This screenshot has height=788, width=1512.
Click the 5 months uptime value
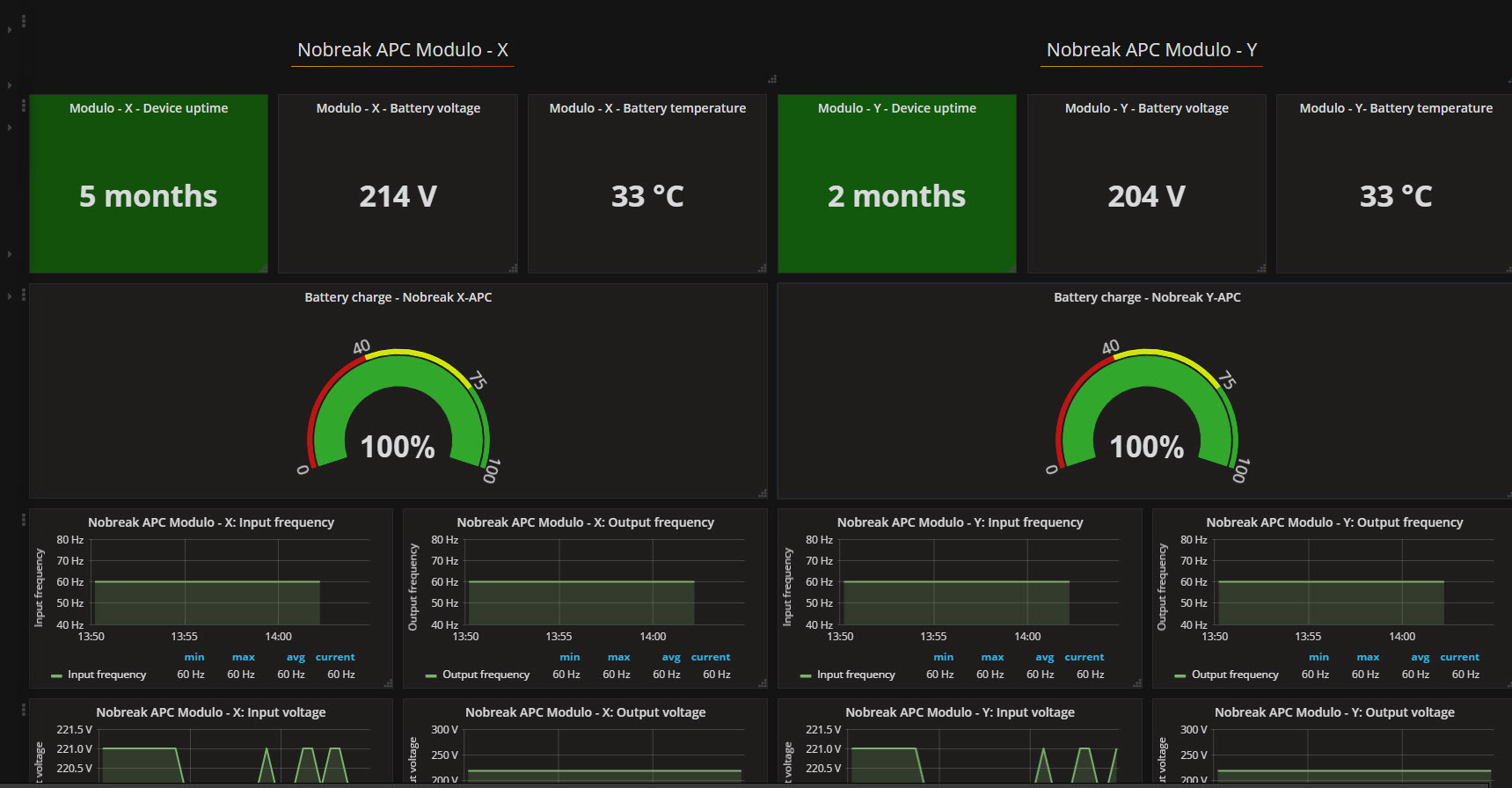[149, 196]
